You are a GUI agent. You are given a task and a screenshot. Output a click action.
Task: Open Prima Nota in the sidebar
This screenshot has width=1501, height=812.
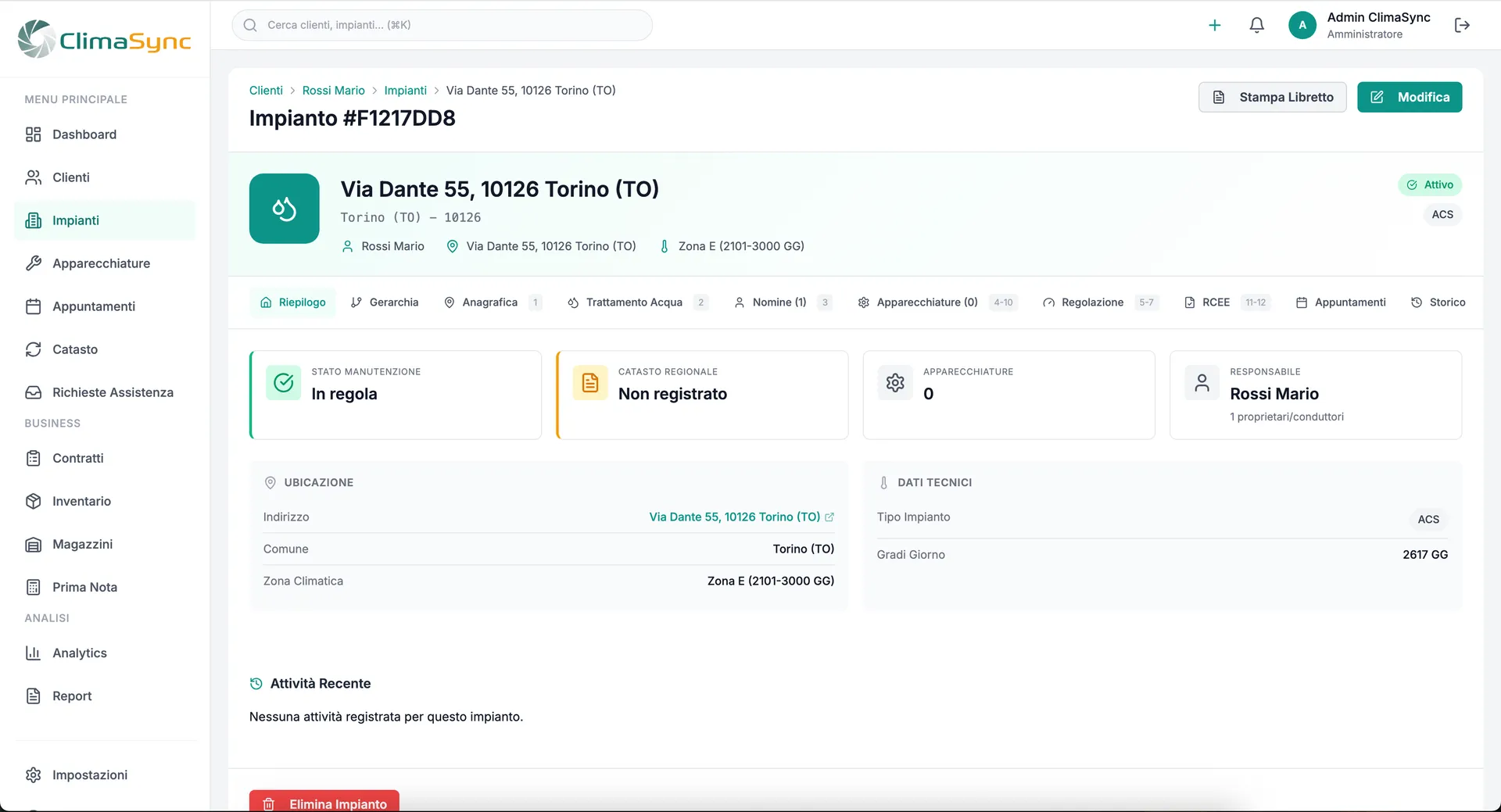tap(105, 587)
